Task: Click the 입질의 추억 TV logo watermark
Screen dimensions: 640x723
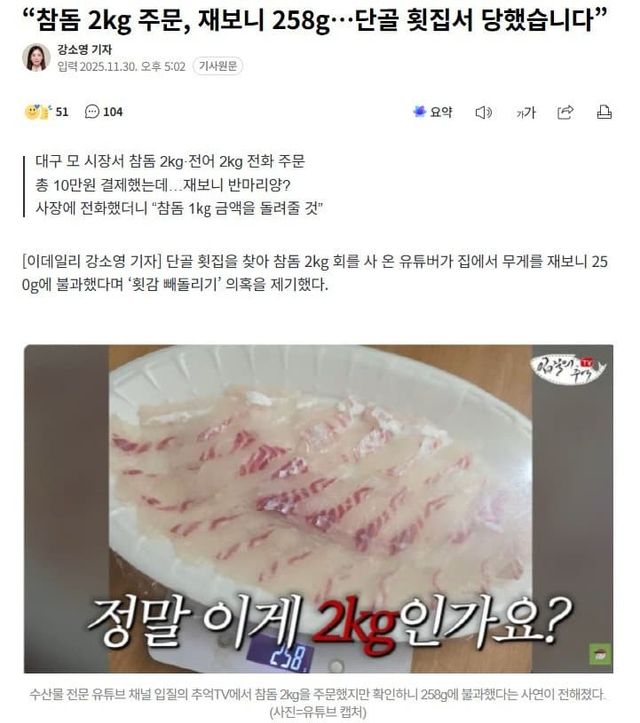Action: 568,369
